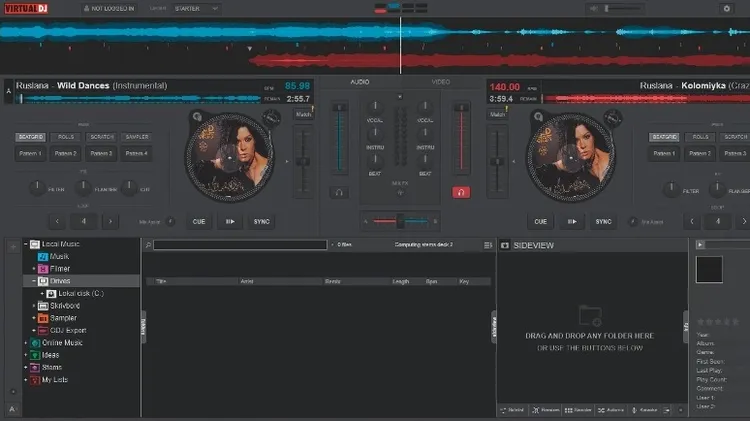This screenshot has width=750, height=421.
Task: Trigger Pattern 1 pad on right deck
Action: tap(664, 154)
